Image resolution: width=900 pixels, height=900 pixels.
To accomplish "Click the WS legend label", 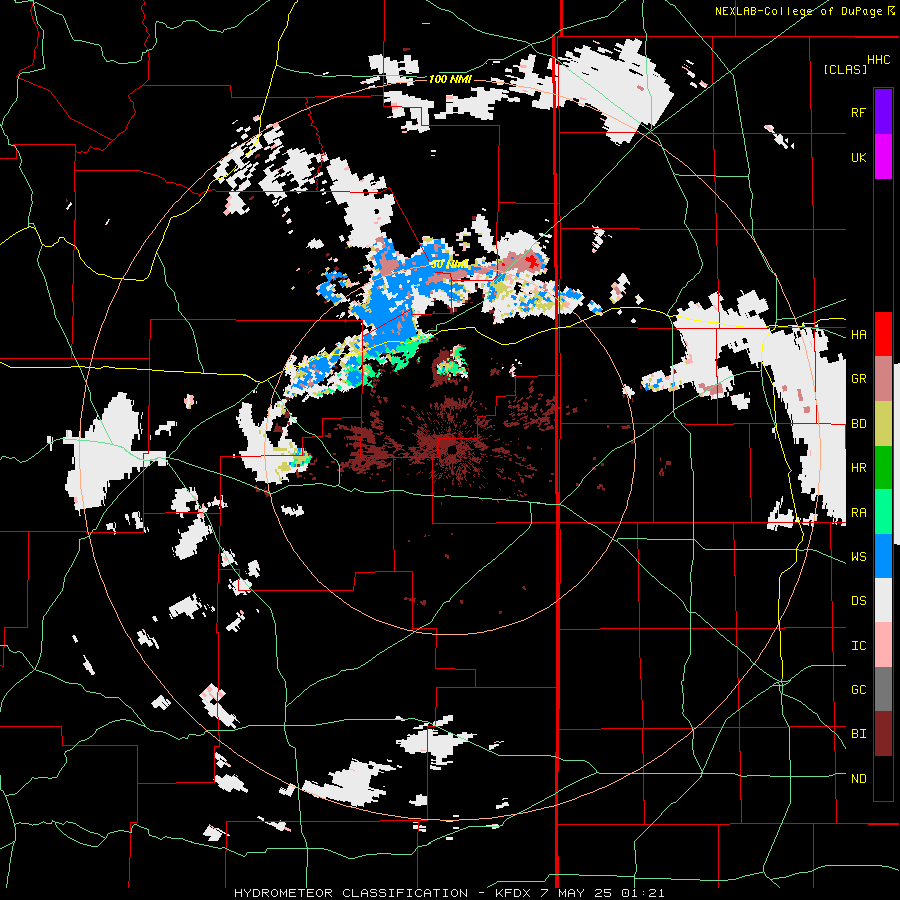I will [x=858, y=557].
